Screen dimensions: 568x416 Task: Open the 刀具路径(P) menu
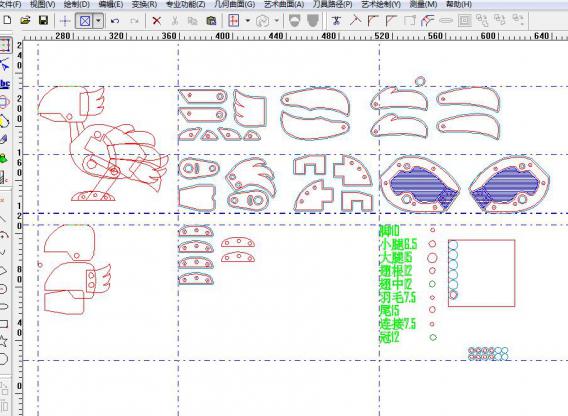[333, 4]
